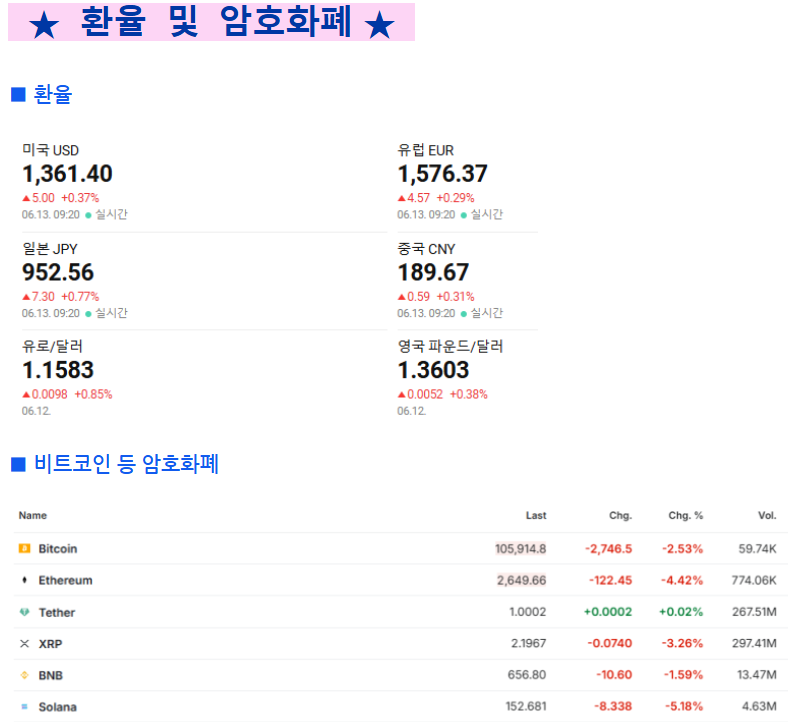Image resolution: width=795 pixels, height=722 pixels.
Task: Click Solana volume 4.63M
Action: pos(760,706)
